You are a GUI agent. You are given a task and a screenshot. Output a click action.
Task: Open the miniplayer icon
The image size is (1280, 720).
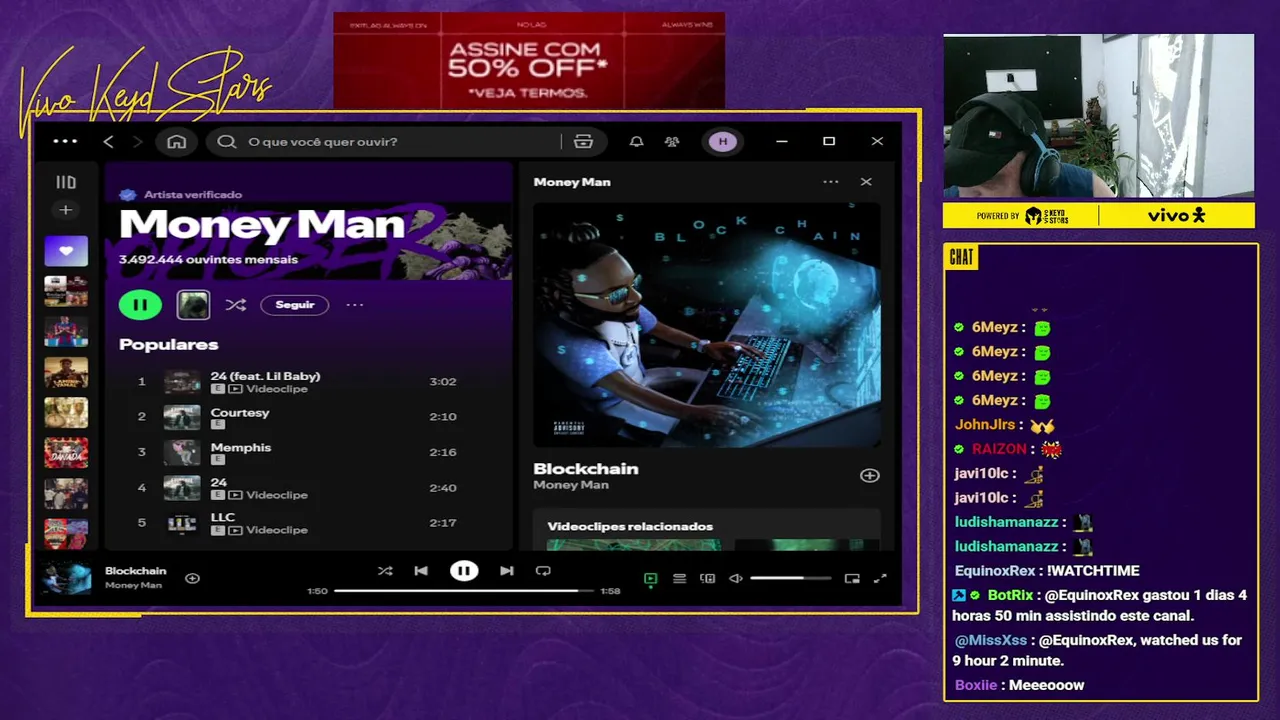[852, 579]
